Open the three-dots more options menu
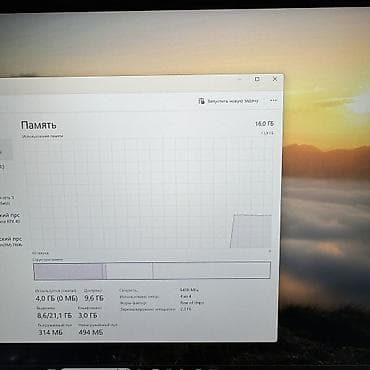 (x=273, y=100)
